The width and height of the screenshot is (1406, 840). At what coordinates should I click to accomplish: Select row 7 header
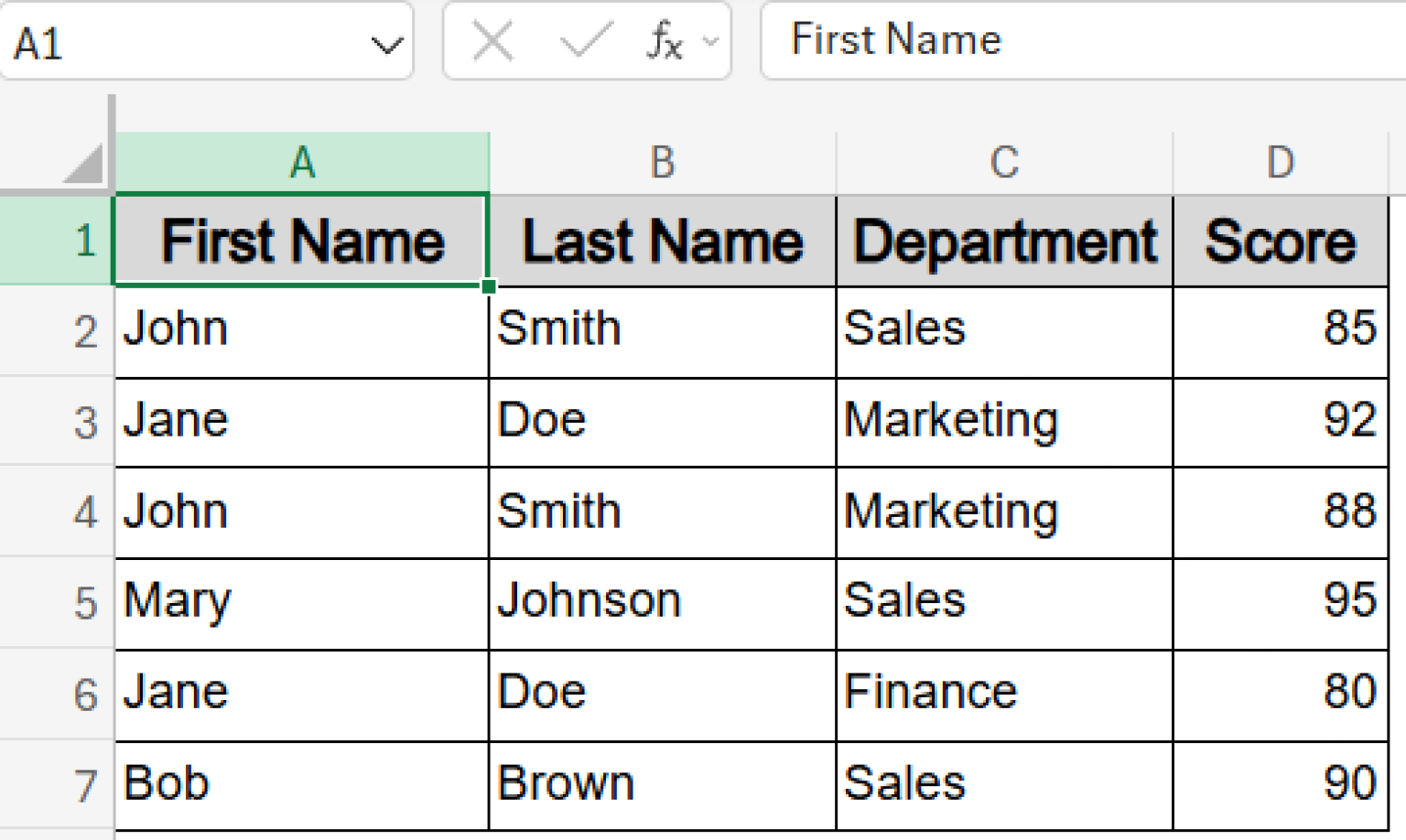84,783
